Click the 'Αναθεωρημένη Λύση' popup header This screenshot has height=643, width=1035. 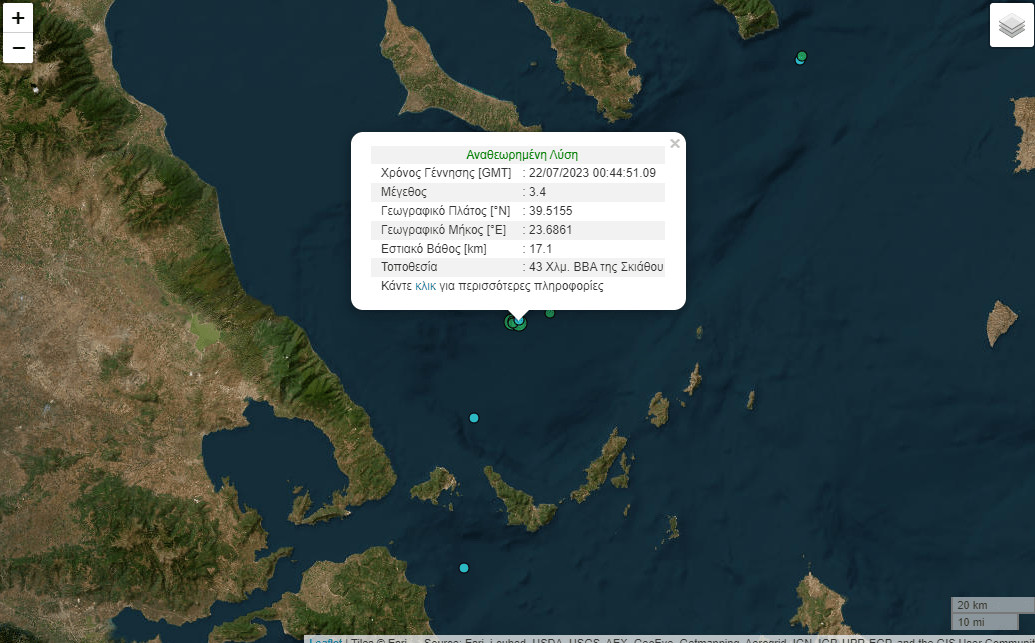(x=522, y=155)
